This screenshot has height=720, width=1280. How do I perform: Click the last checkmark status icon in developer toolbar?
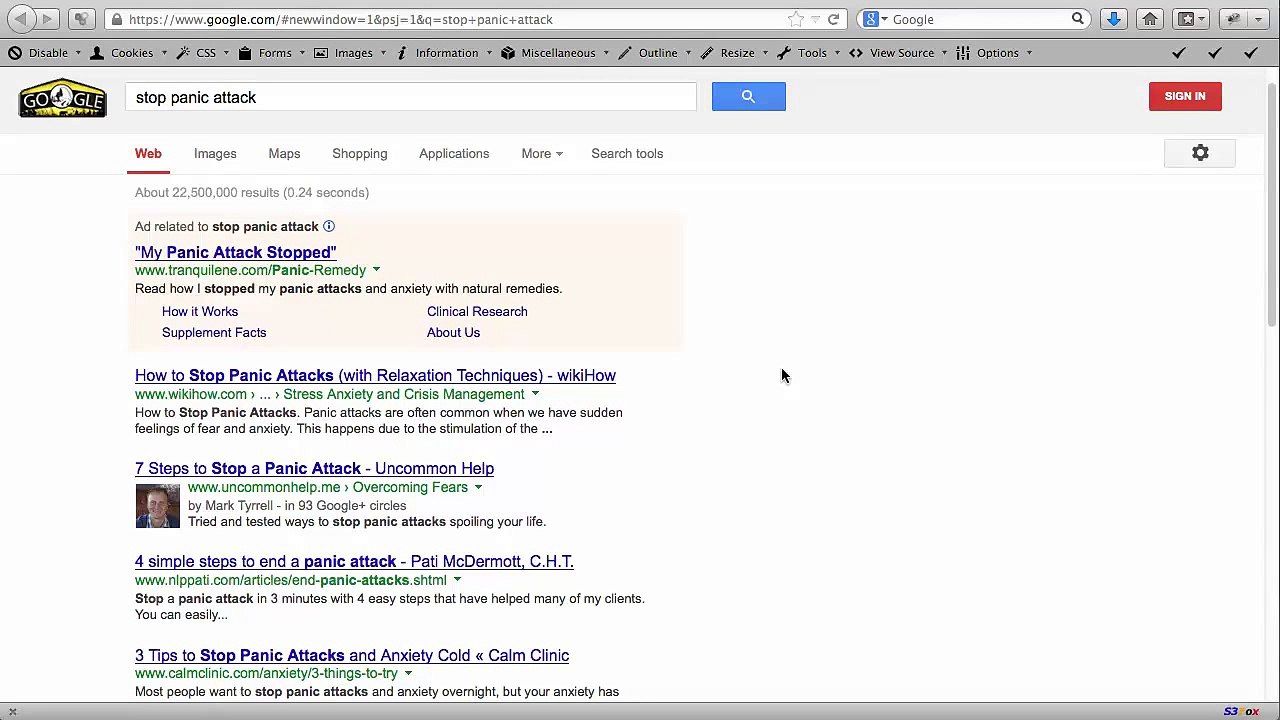(x=1251, y=53)
